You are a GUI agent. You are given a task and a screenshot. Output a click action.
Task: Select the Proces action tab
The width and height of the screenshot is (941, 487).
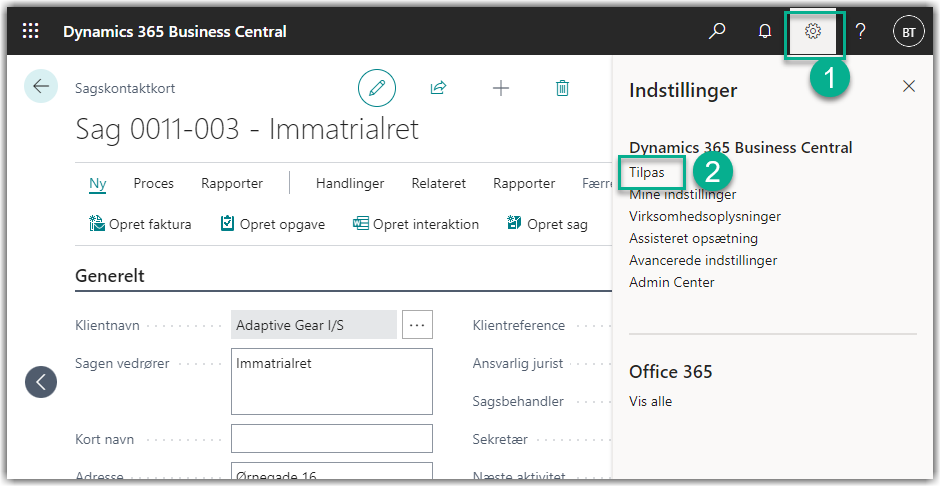(154, 183)
